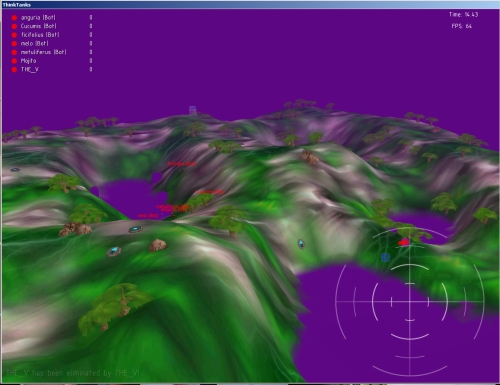Click the blue circle marker on the radar
Viewport: 500px width, 385px height.
point(385,257)
